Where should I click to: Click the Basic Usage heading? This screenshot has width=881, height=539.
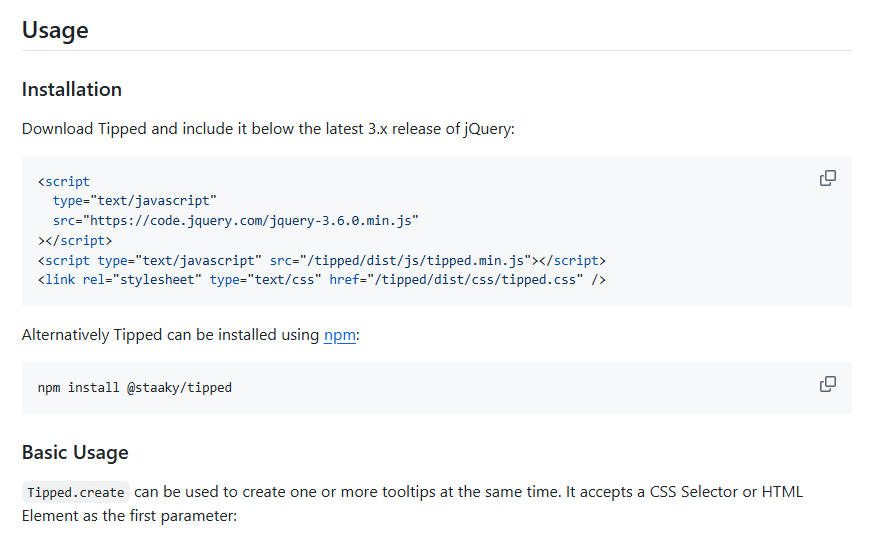click(x=75, y=452)
